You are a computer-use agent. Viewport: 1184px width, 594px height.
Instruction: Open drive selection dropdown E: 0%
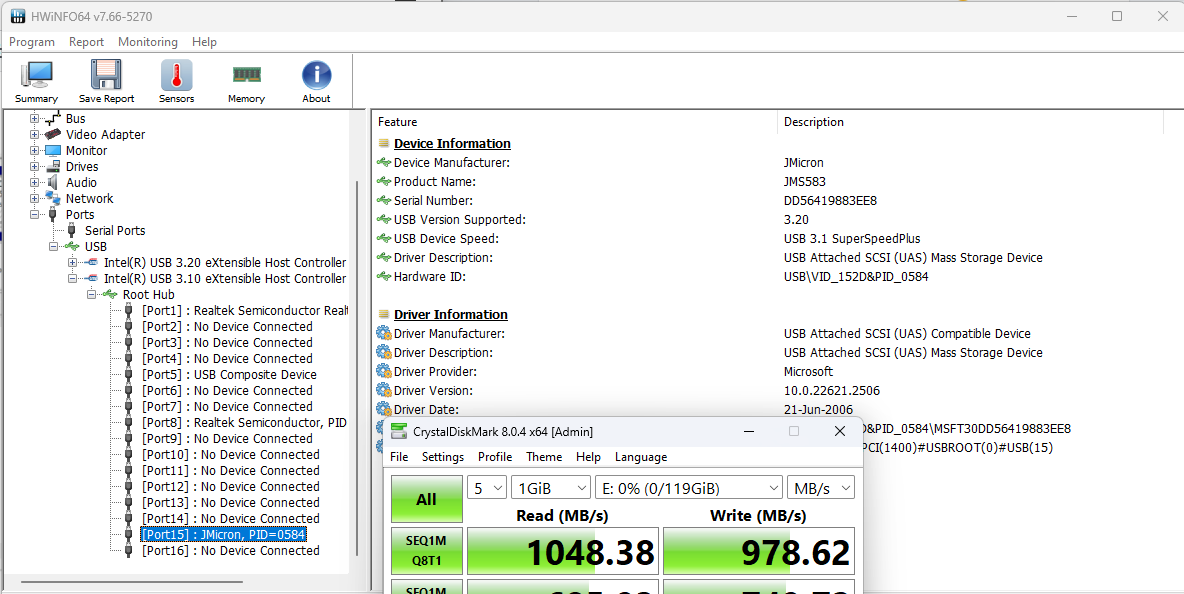click(x=689, y=488)
